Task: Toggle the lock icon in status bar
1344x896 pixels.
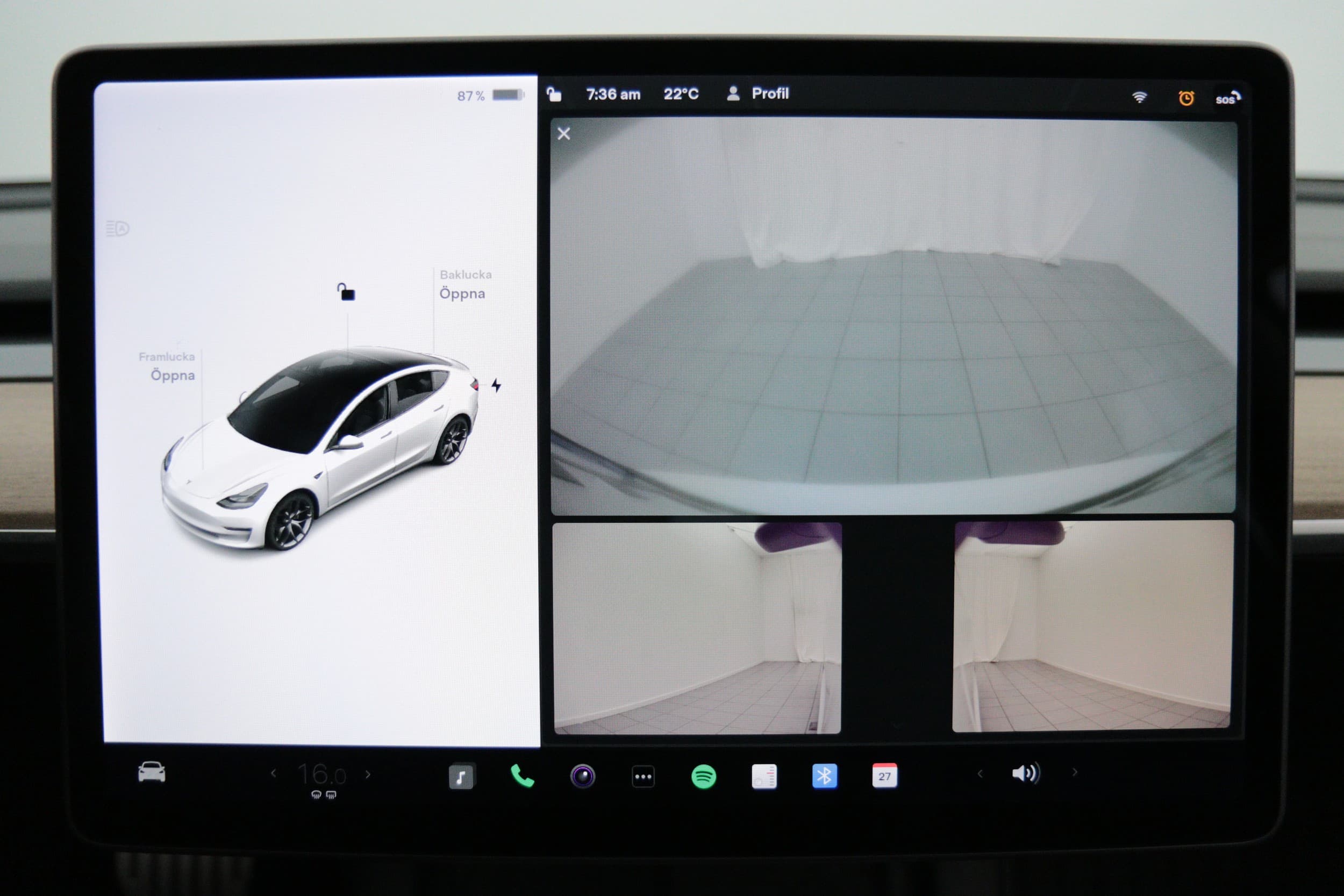Action: 554,94
